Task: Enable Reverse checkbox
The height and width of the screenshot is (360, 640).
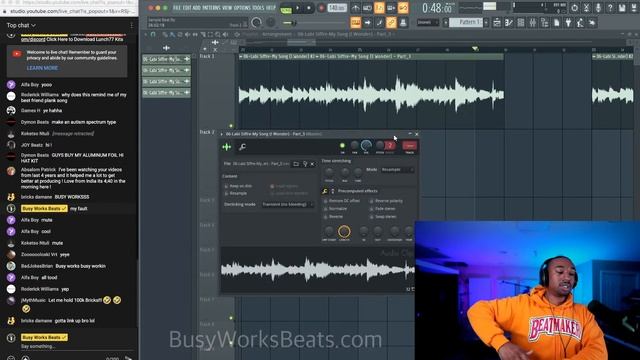Action: [x=325, y=216]
